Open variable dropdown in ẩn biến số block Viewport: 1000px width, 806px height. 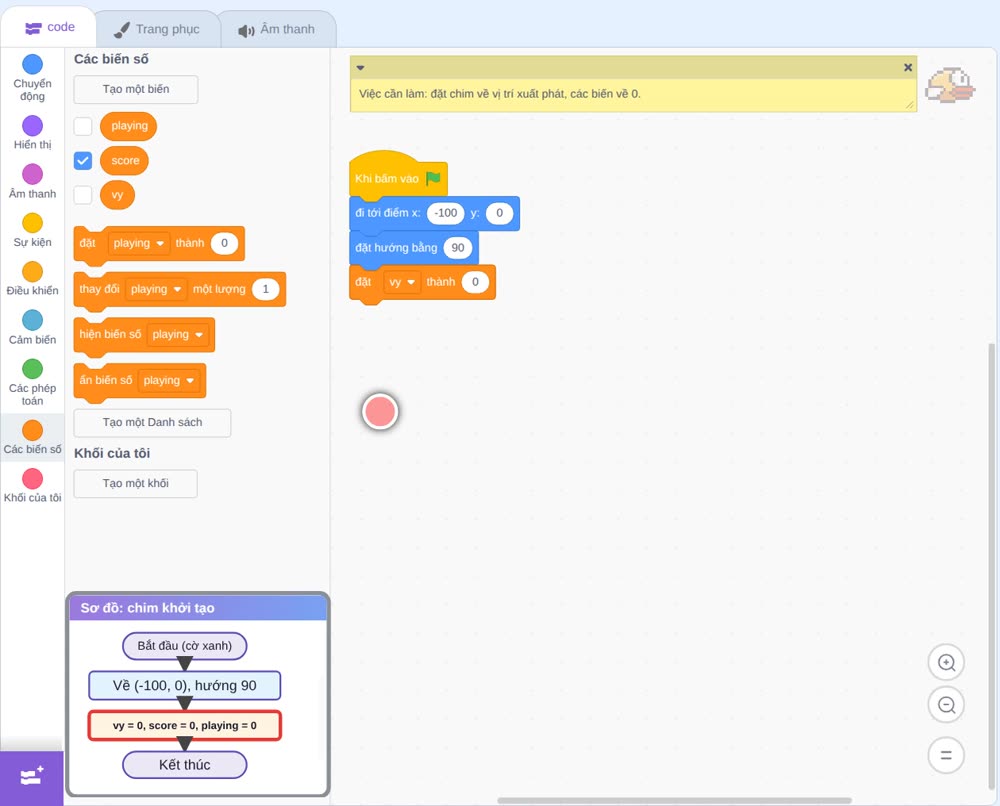pyautogui.click(x=168, y=381)
